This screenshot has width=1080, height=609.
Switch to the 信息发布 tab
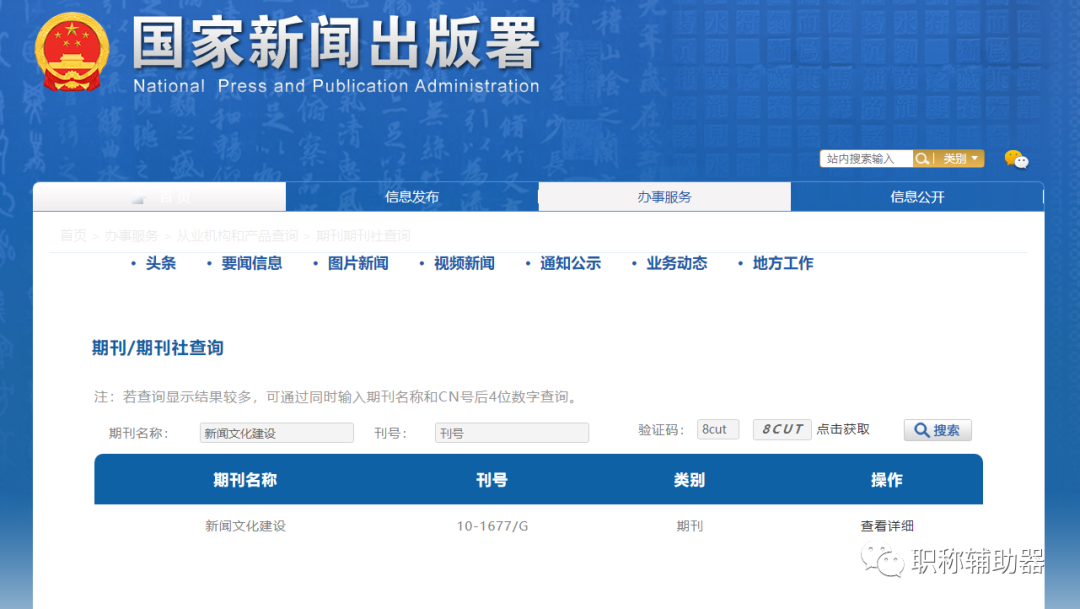[413, 196]
